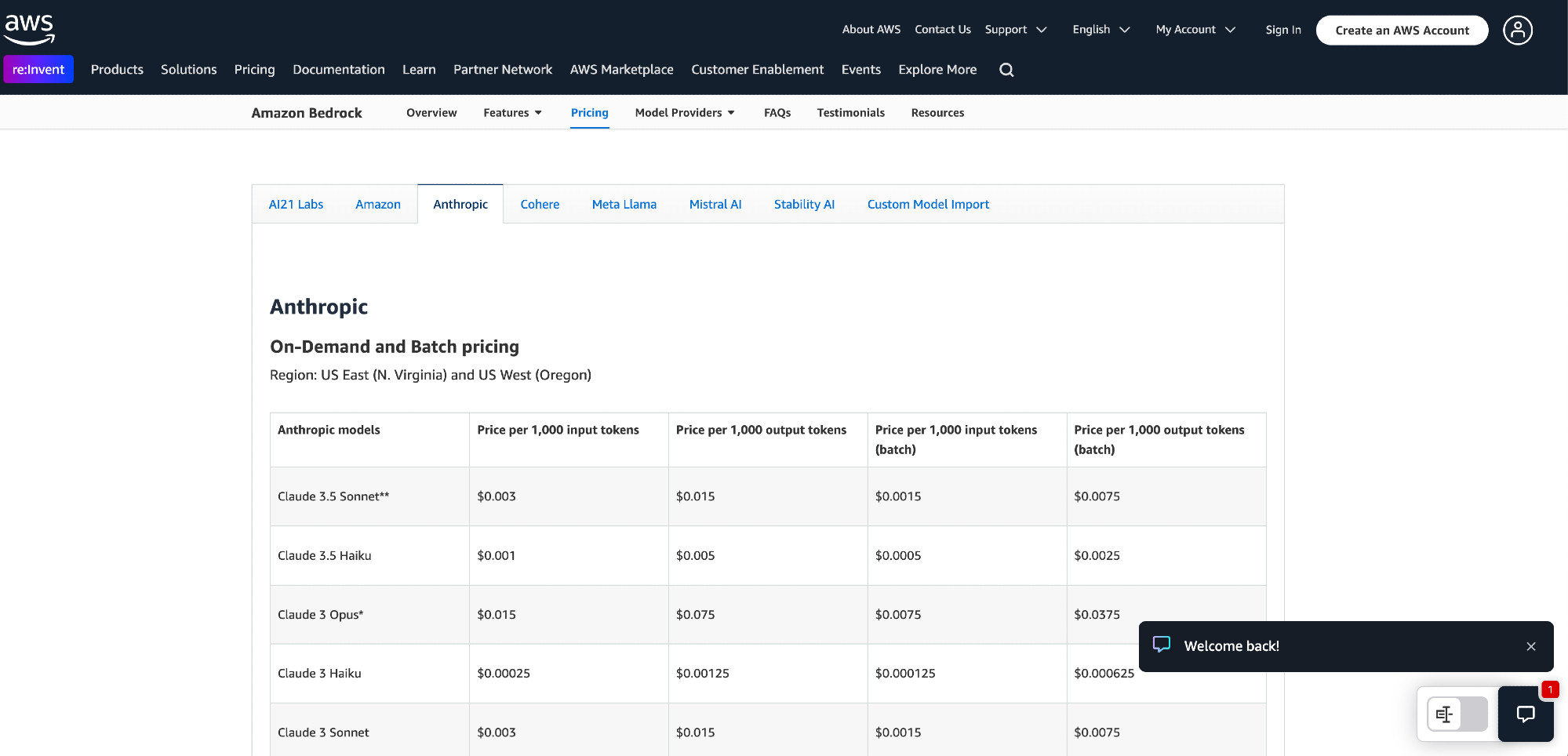
Task: Expand the Features submenu
Action: (x=513, y=113)
